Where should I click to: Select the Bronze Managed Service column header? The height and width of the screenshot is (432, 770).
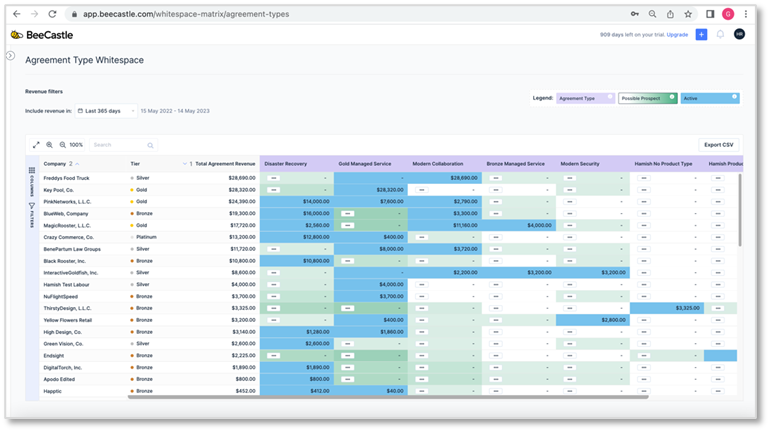click(515, 164)
